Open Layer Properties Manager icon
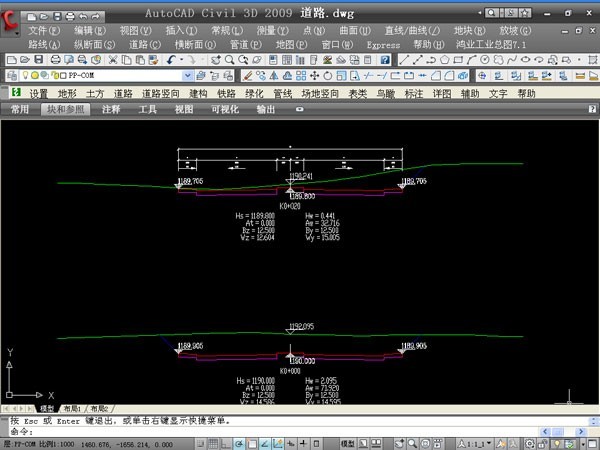This screenshot has width=600, height=450. (12, 75)
